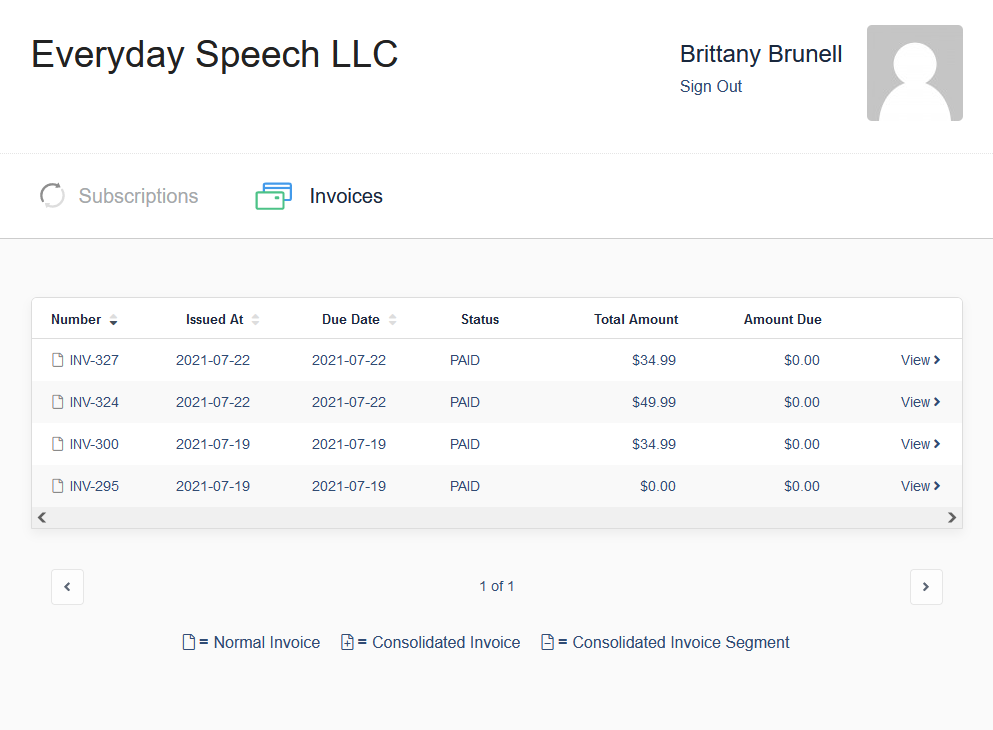Click the document icon beside INV-327

[x=58, y=360]
